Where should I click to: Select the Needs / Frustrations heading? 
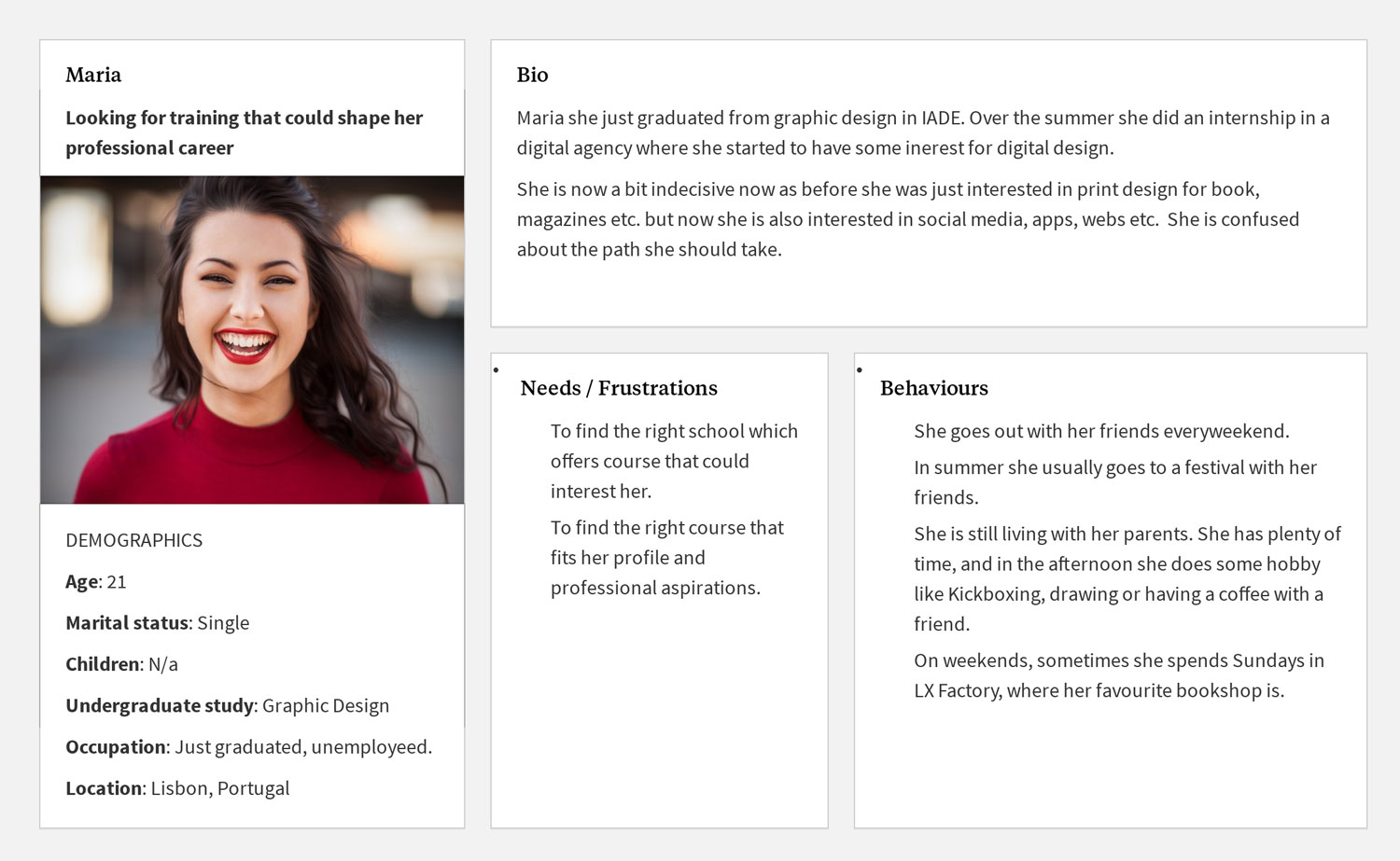click(619, 388)
